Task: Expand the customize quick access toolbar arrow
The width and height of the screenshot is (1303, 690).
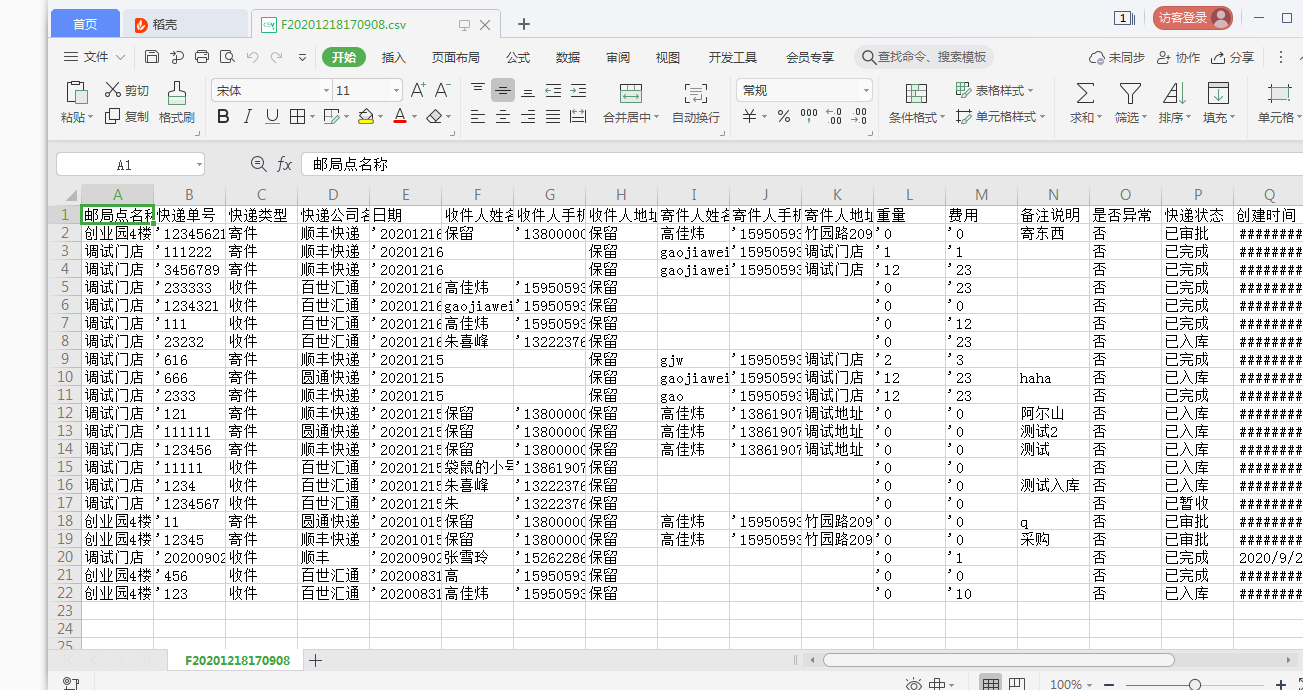Action: tap(302, 57)
